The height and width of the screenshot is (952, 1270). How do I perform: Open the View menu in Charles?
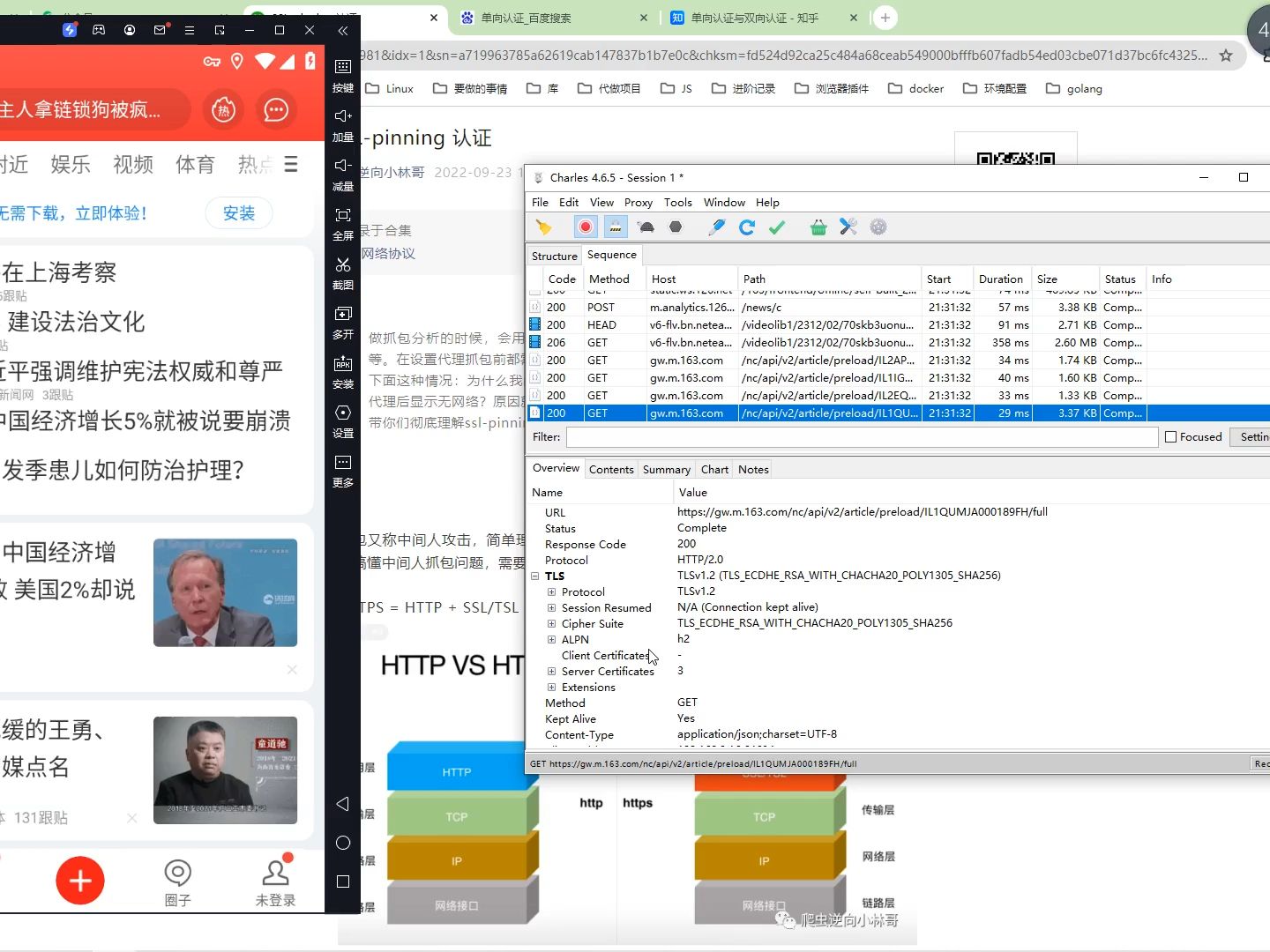click(x=601, y=203)
